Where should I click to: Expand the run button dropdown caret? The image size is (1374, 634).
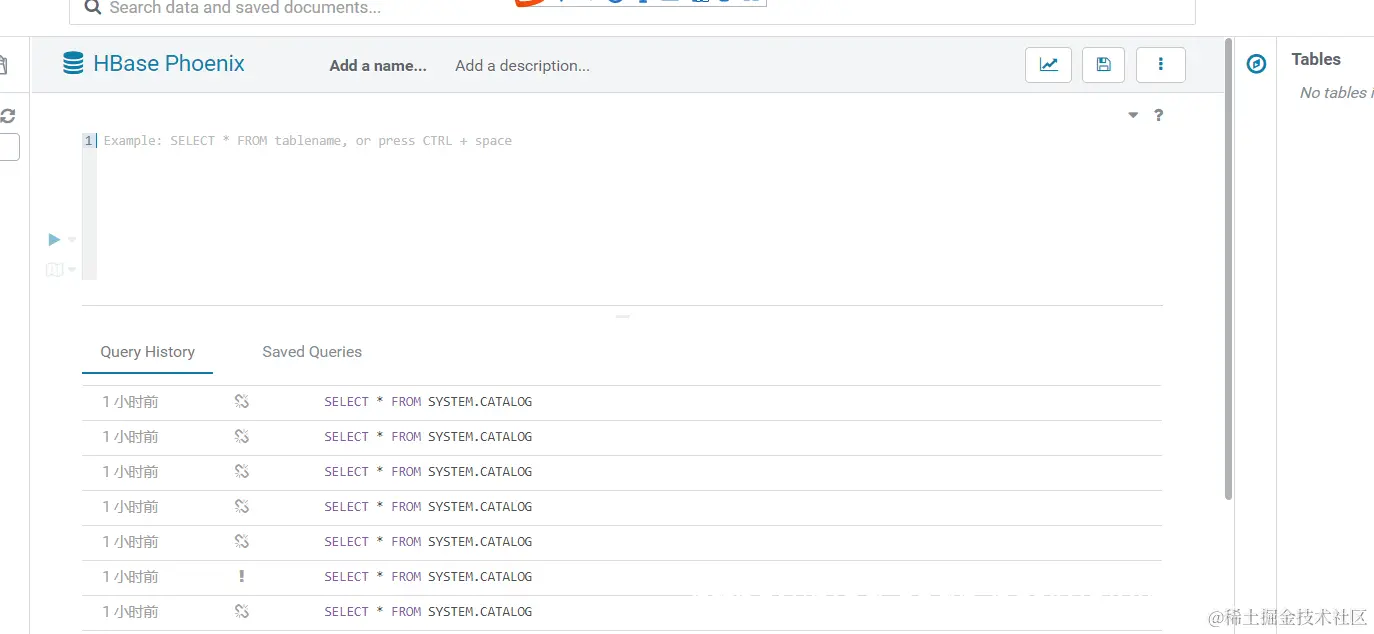(72, 240)
